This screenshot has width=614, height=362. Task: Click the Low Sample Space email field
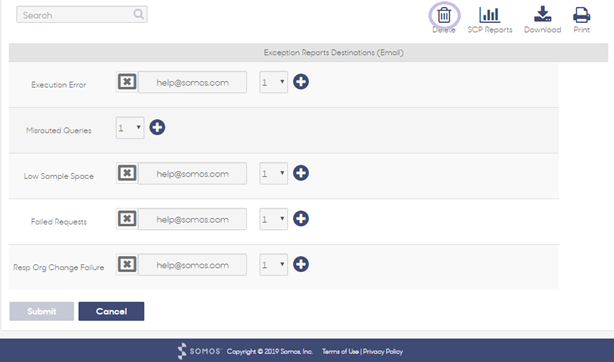click(192, 174)
